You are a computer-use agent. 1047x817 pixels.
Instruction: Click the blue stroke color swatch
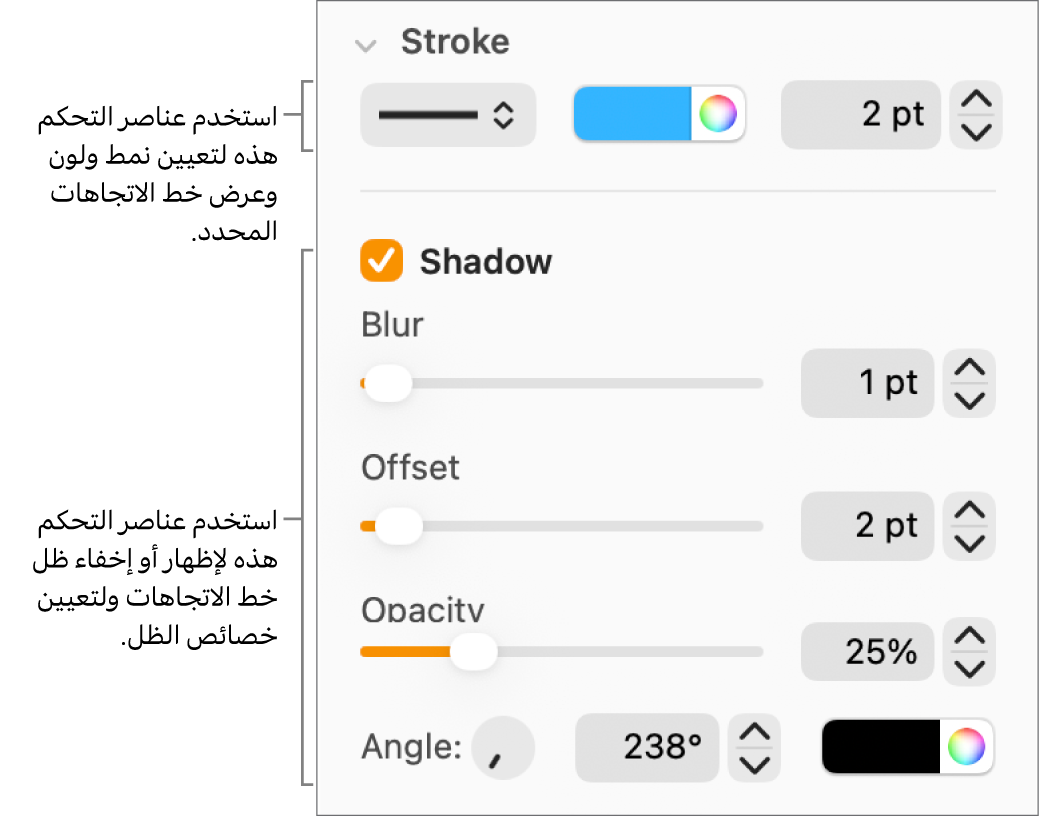pyautogui.click(x=632, y=114)
